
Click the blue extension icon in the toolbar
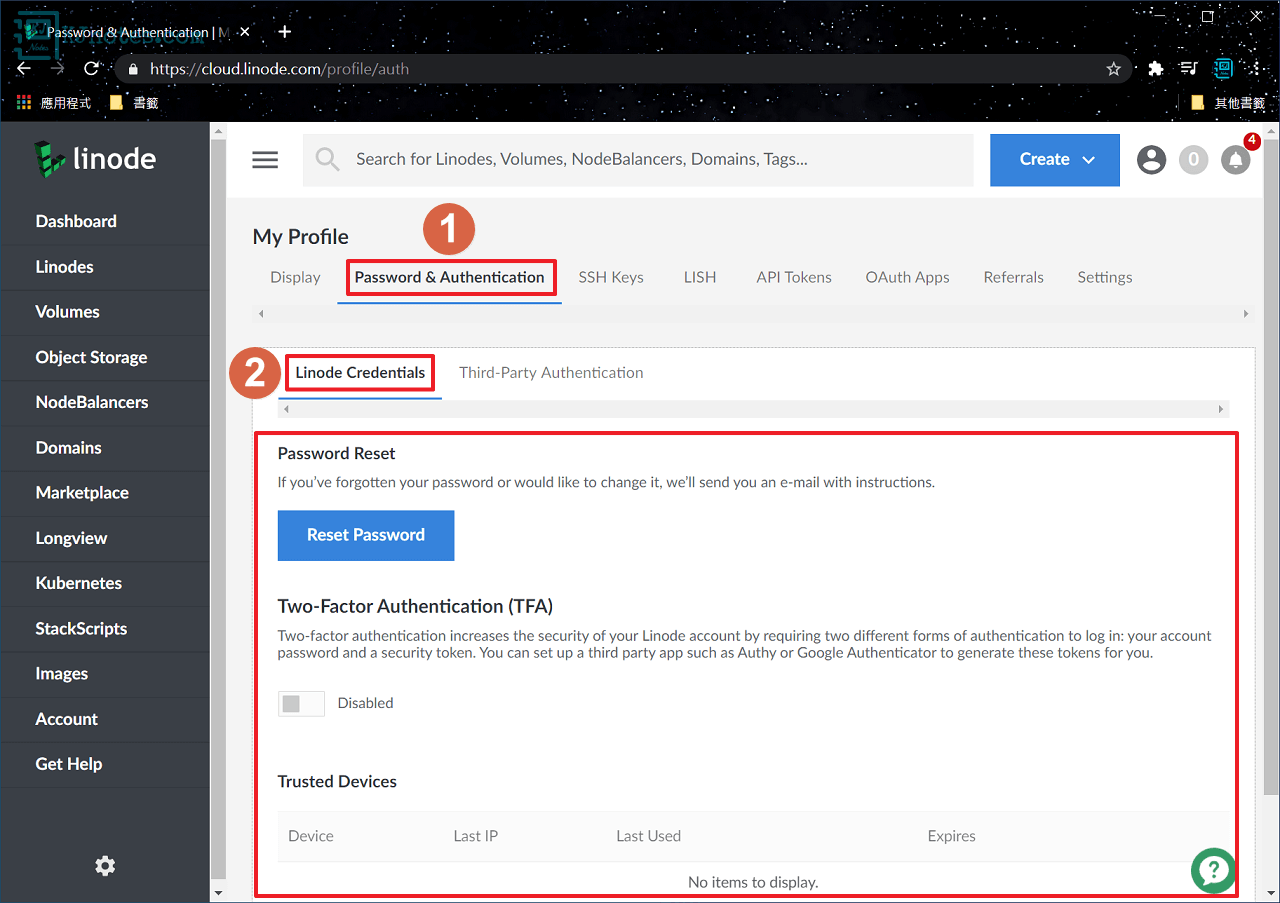tap(1223, 69)
